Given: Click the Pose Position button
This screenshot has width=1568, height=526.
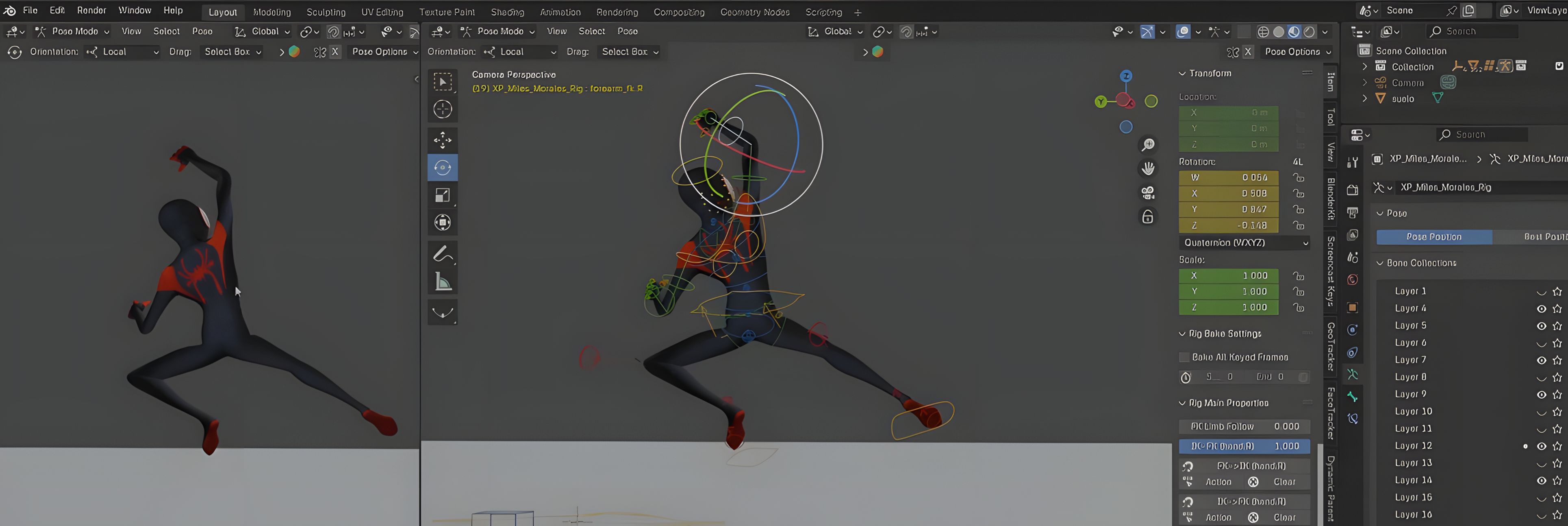Looking at the screenshot, I should coord(1433,236).
